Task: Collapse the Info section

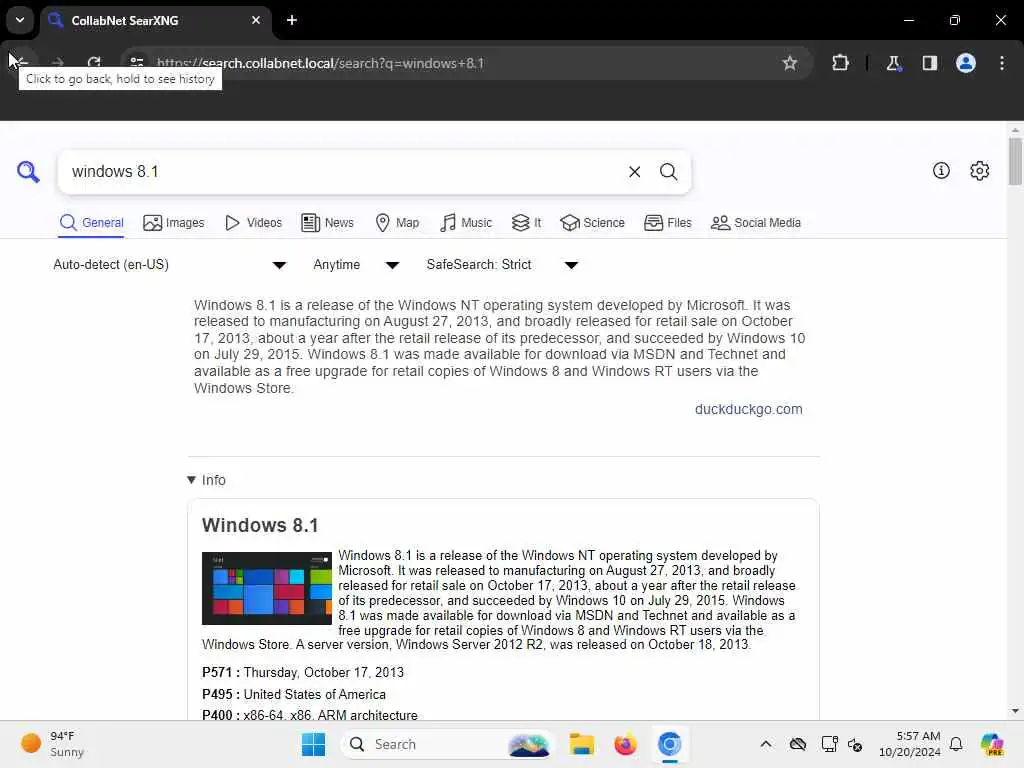Action: click(206, 480)
